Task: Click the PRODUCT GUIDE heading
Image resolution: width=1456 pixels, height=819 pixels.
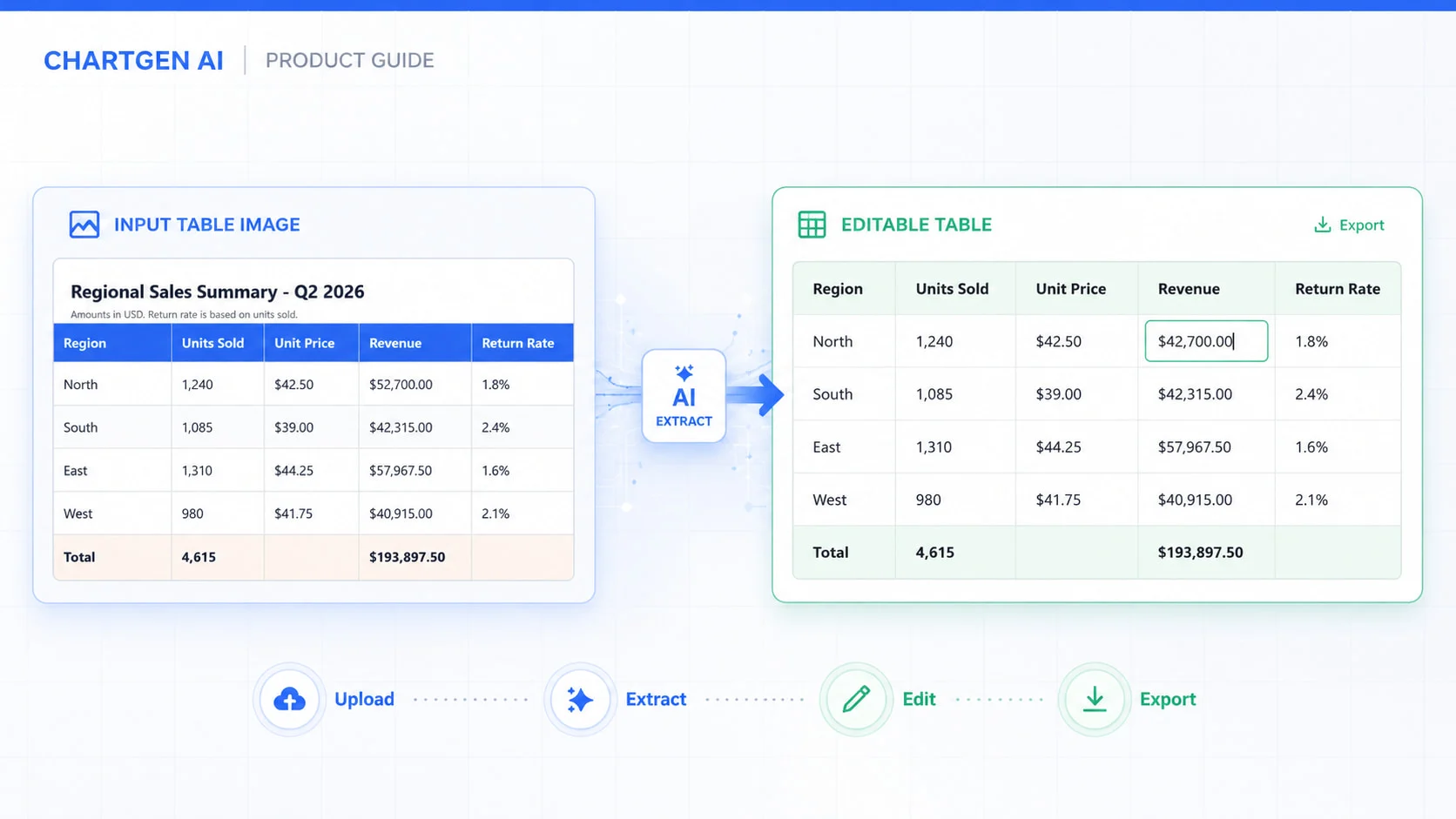Action: (x=349, y=60)
